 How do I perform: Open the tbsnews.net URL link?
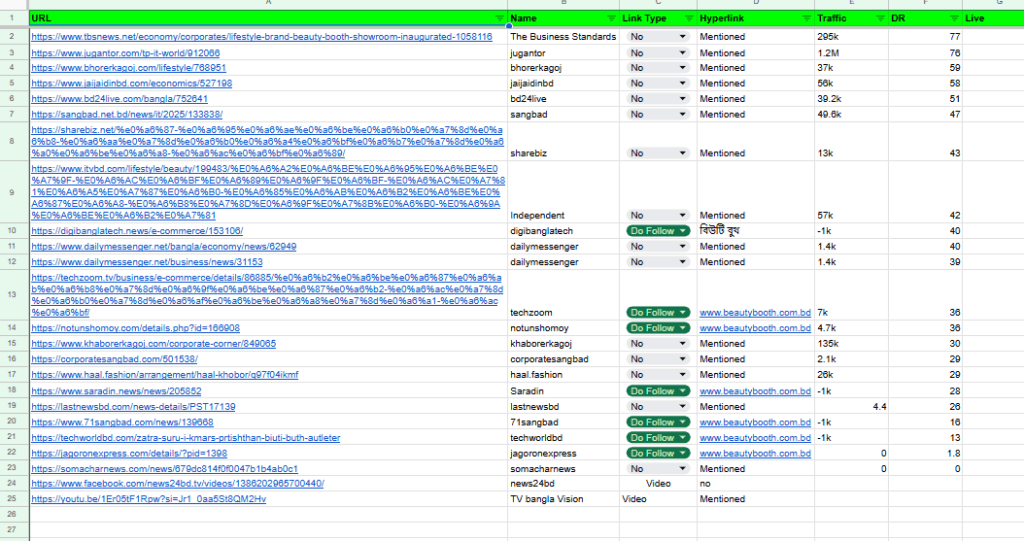tap(262, 37)
